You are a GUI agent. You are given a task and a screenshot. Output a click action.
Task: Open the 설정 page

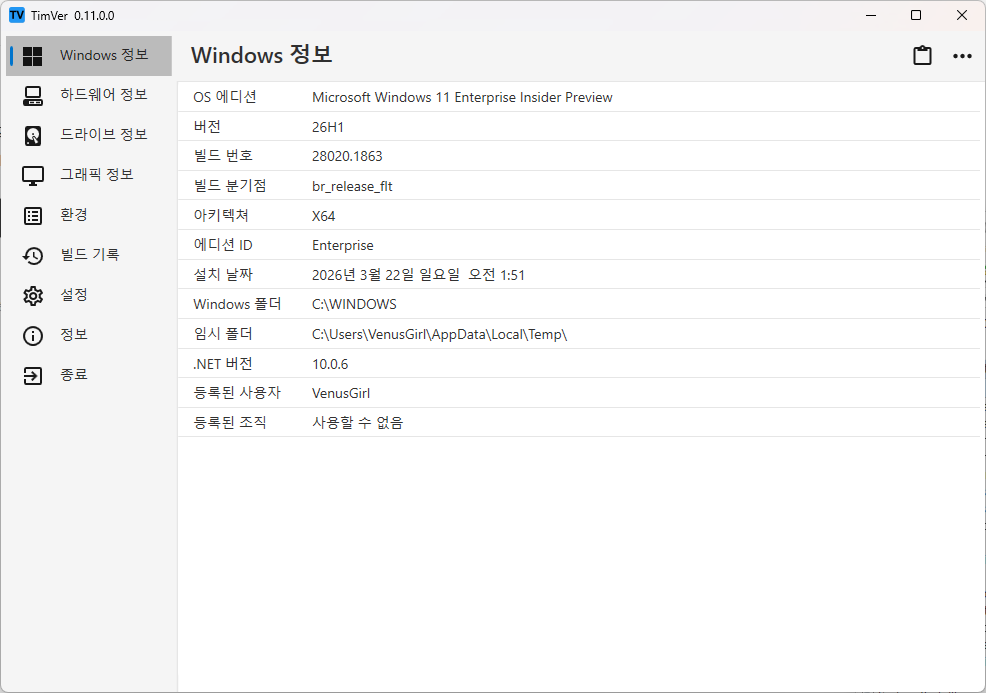(74, 294)
